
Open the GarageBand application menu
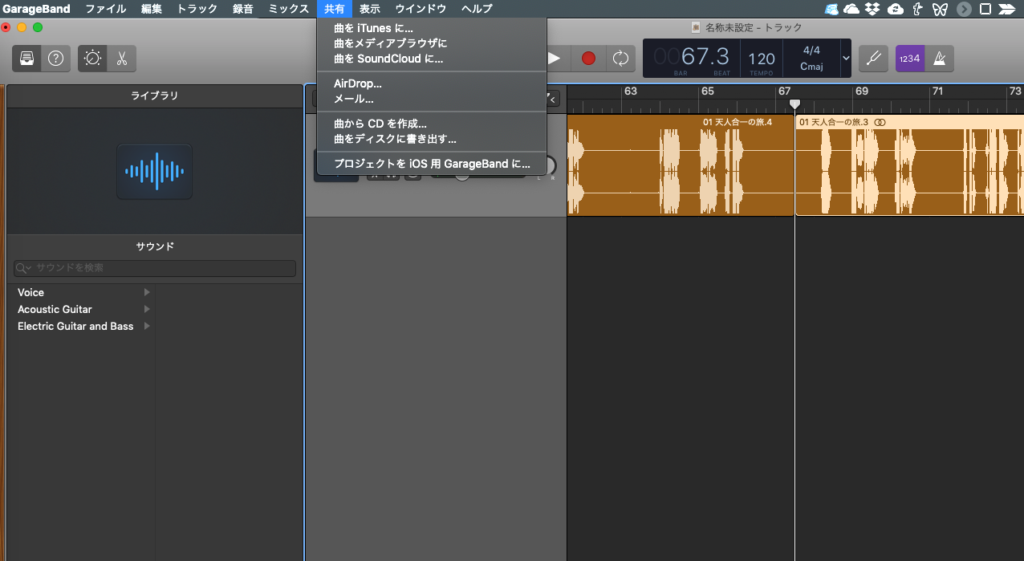(x=37, y=8)
